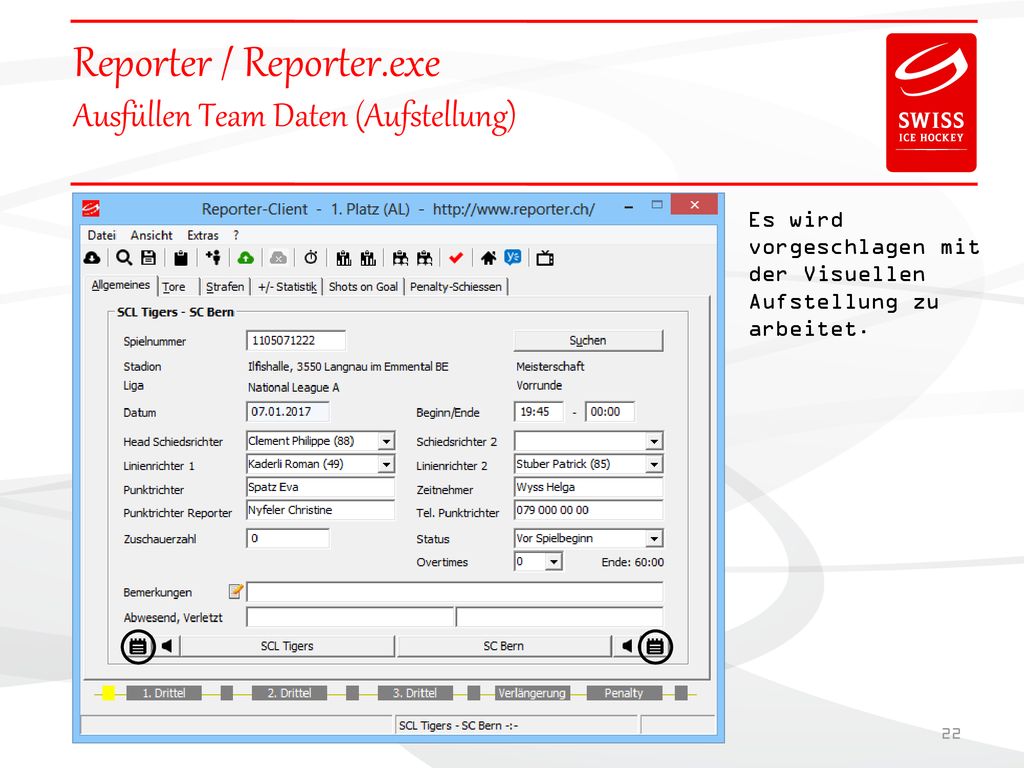Image resolution: width=1024 pixels, height=768 pixels.
Task: Select the 3. Drittel period marker
Action: 415,693
